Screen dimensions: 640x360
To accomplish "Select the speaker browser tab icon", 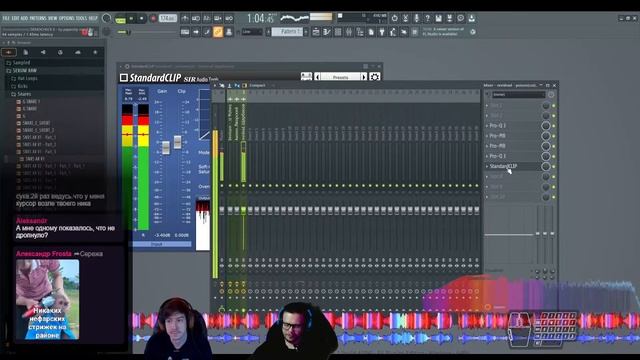I will [43, 52].
